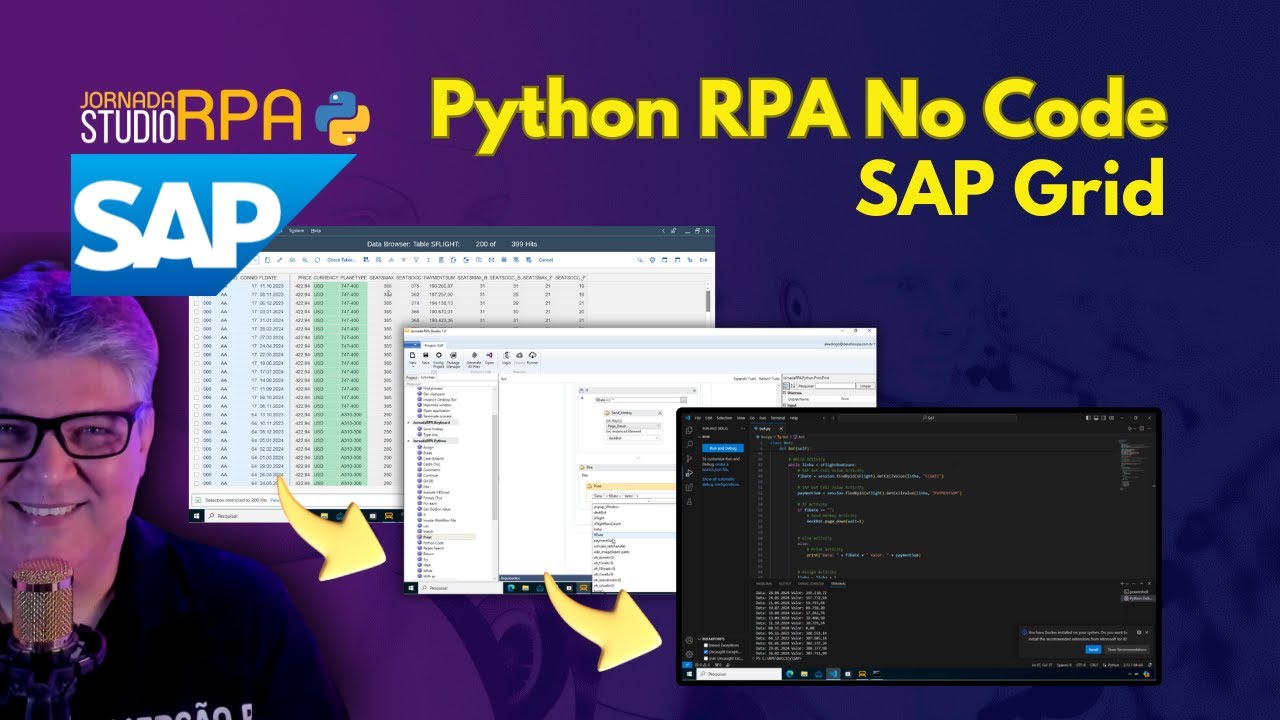Click the run play icon in VS Code editor
1280x720 pixels.
1130,428
